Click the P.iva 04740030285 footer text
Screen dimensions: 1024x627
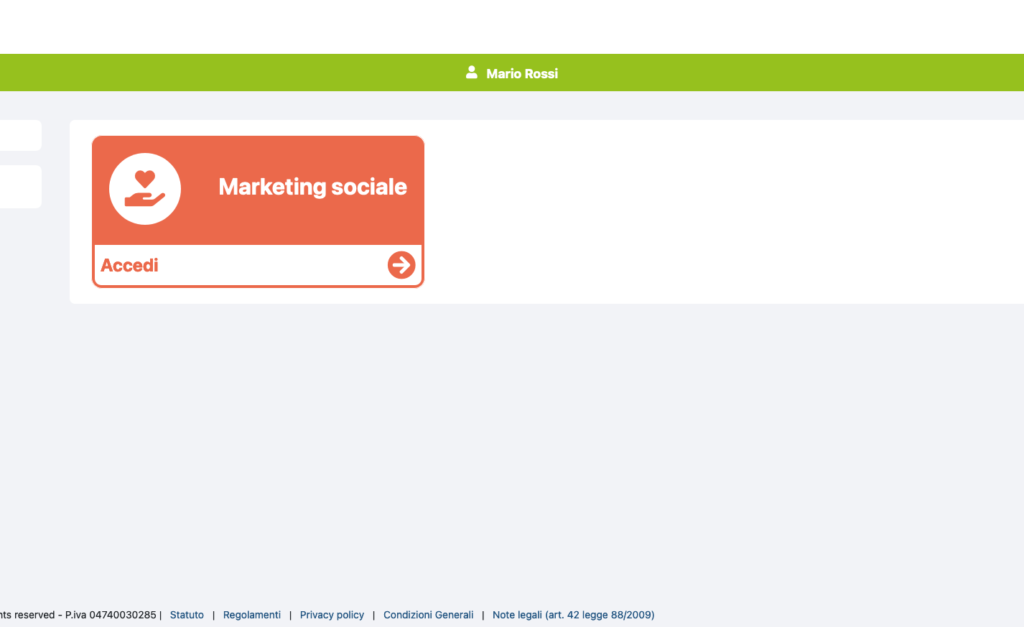coord(110,615)
